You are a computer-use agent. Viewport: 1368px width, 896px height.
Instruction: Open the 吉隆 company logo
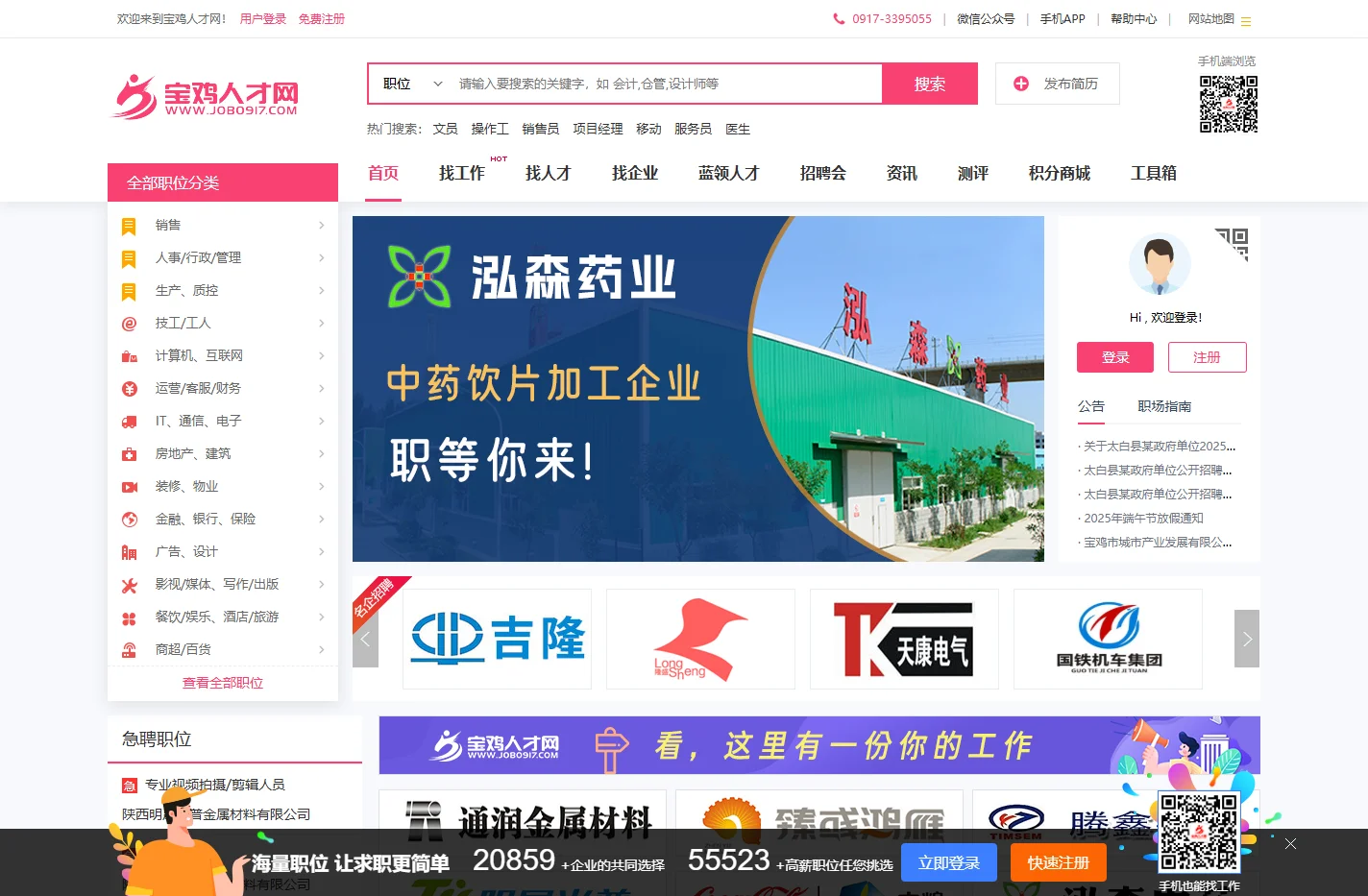(x=497, y=639)
